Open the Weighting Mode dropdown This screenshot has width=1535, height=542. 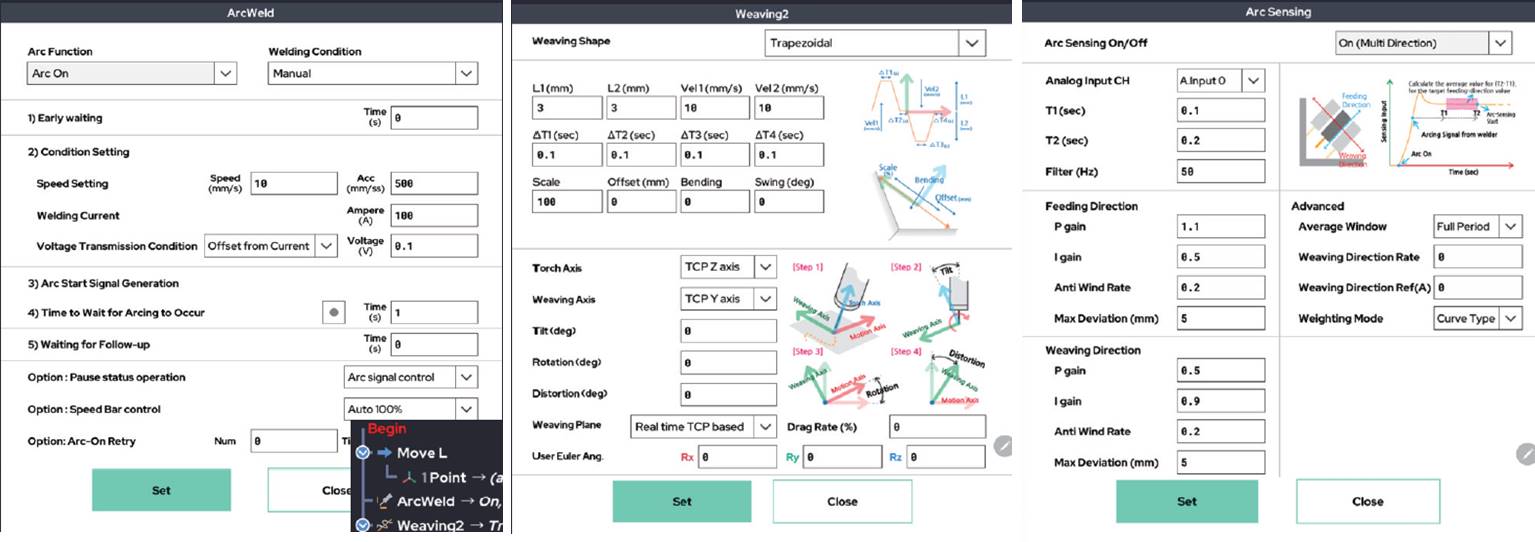click(1478, 319)
